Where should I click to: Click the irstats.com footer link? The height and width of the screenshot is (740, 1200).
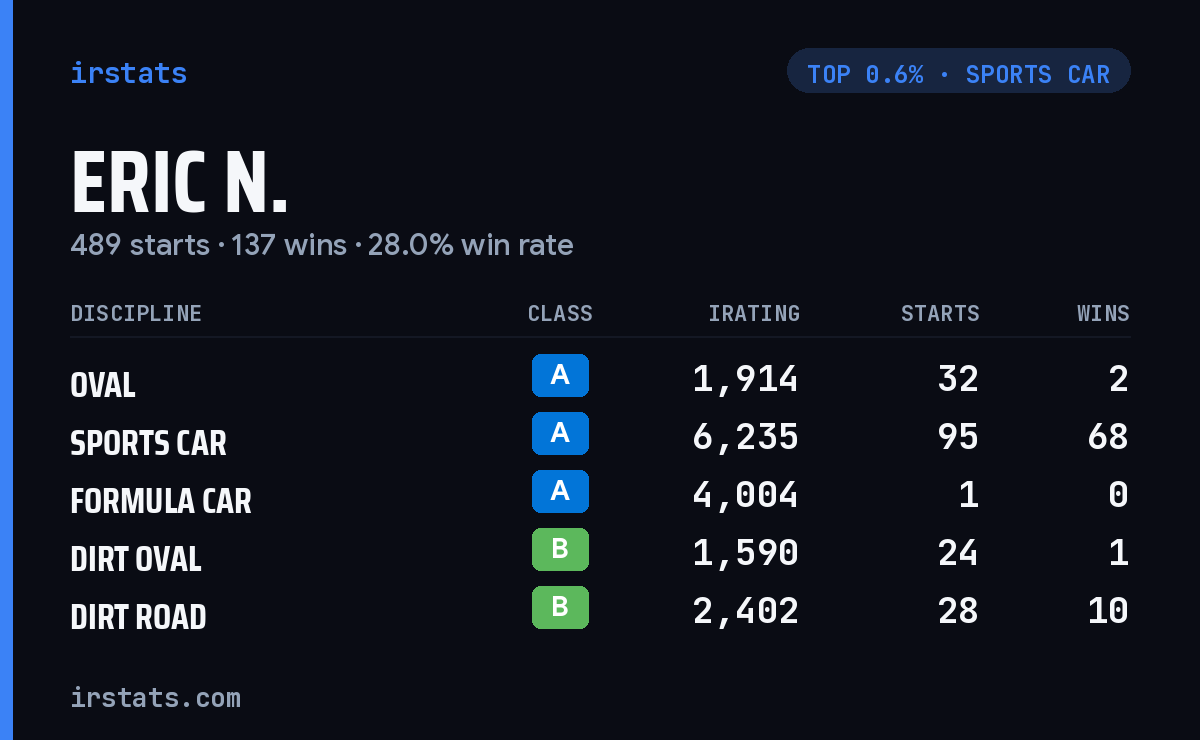click(x=156, y=697)
